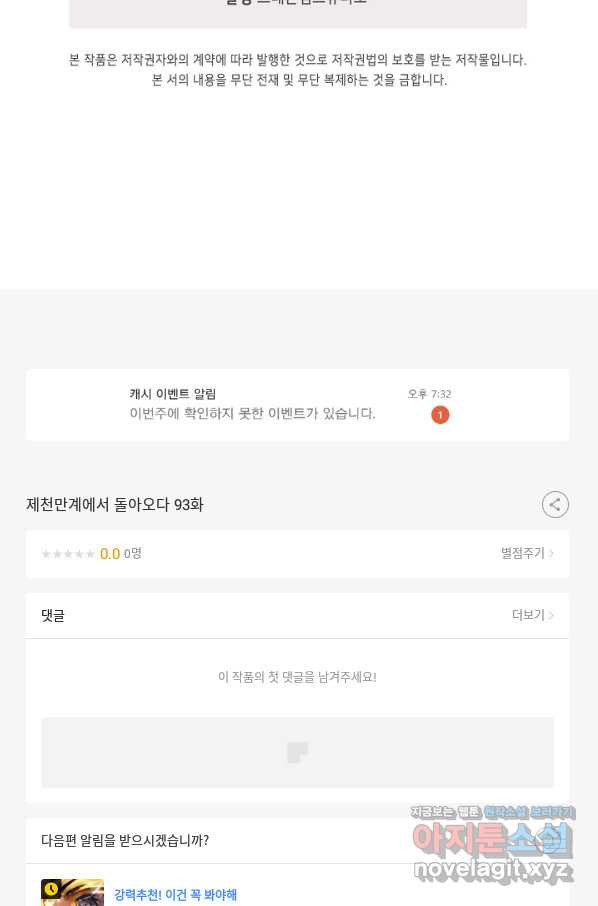
Task: Click the 댓글 section header
Action: pos(53,615)
